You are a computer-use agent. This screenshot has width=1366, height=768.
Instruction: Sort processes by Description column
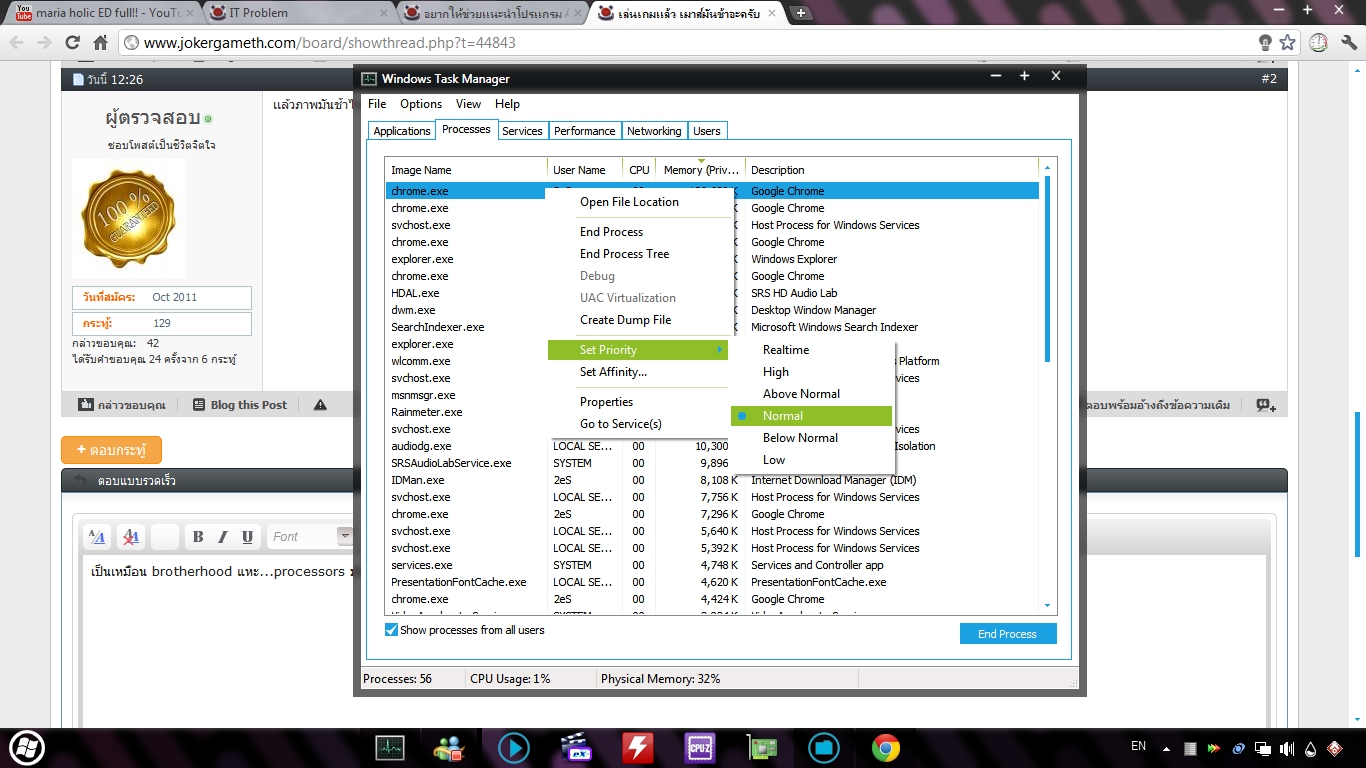click(892, 170)
